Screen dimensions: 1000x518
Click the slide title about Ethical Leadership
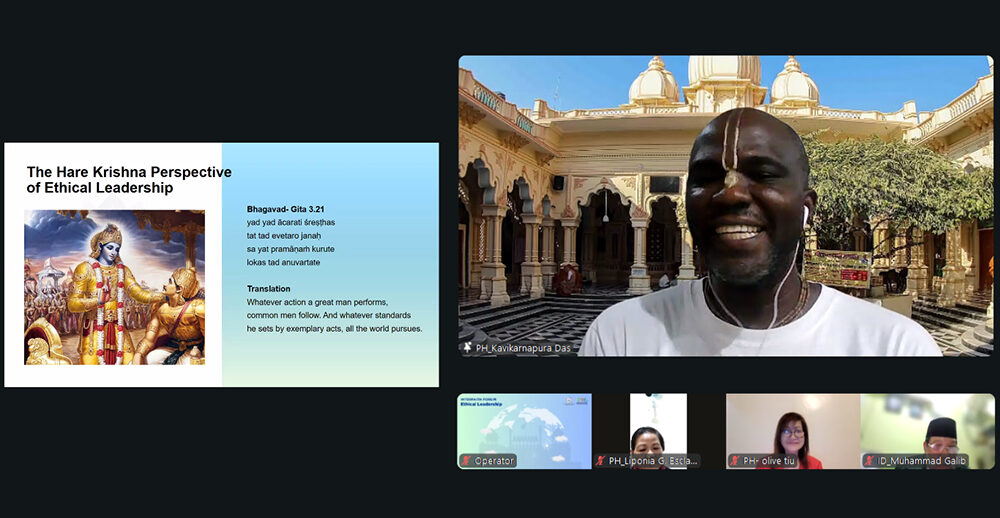128,180
